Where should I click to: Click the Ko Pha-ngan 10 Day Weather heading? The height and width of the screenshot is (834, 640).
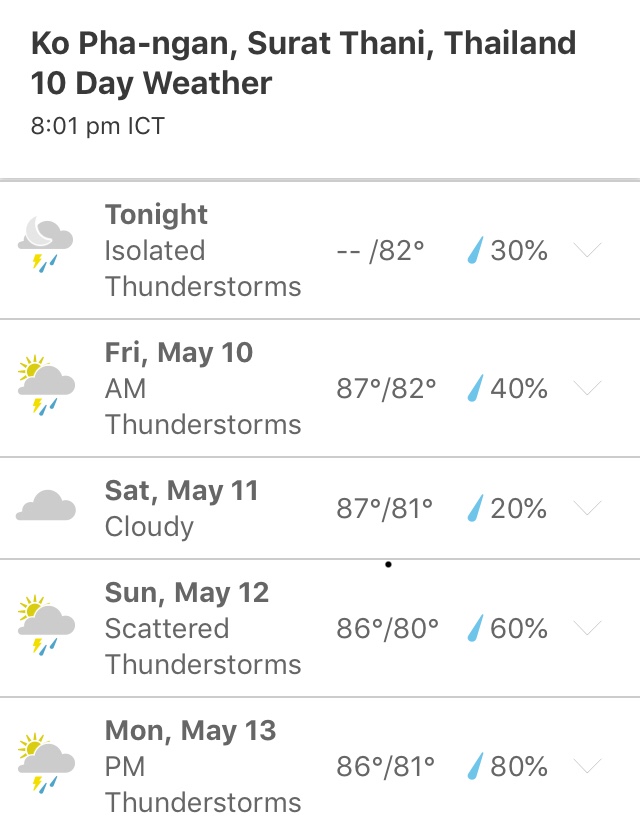pos(304,63)
